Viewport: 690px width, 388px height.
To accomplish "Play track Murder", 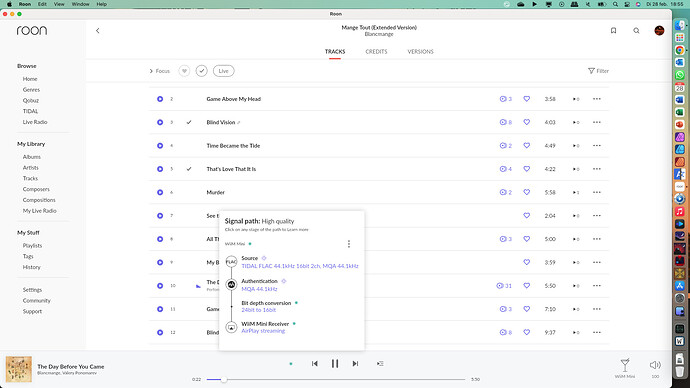I will tap(160, 192).
